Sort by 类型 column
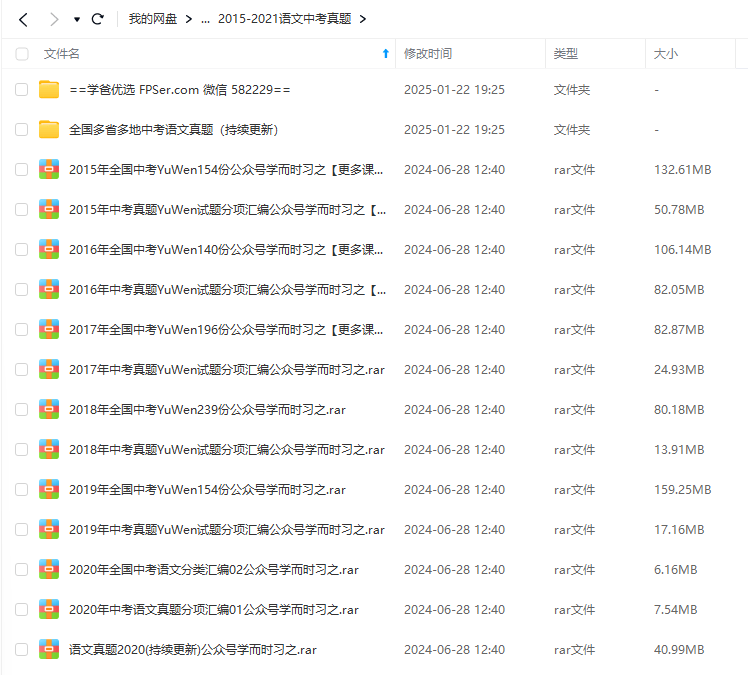This screenshot has width=748, height=675. 565,54
